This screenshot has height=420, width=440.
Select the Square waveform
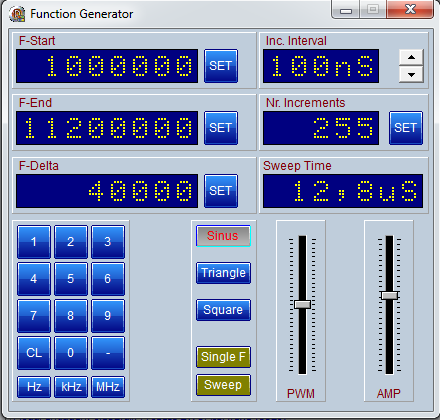tap(223, 310)
